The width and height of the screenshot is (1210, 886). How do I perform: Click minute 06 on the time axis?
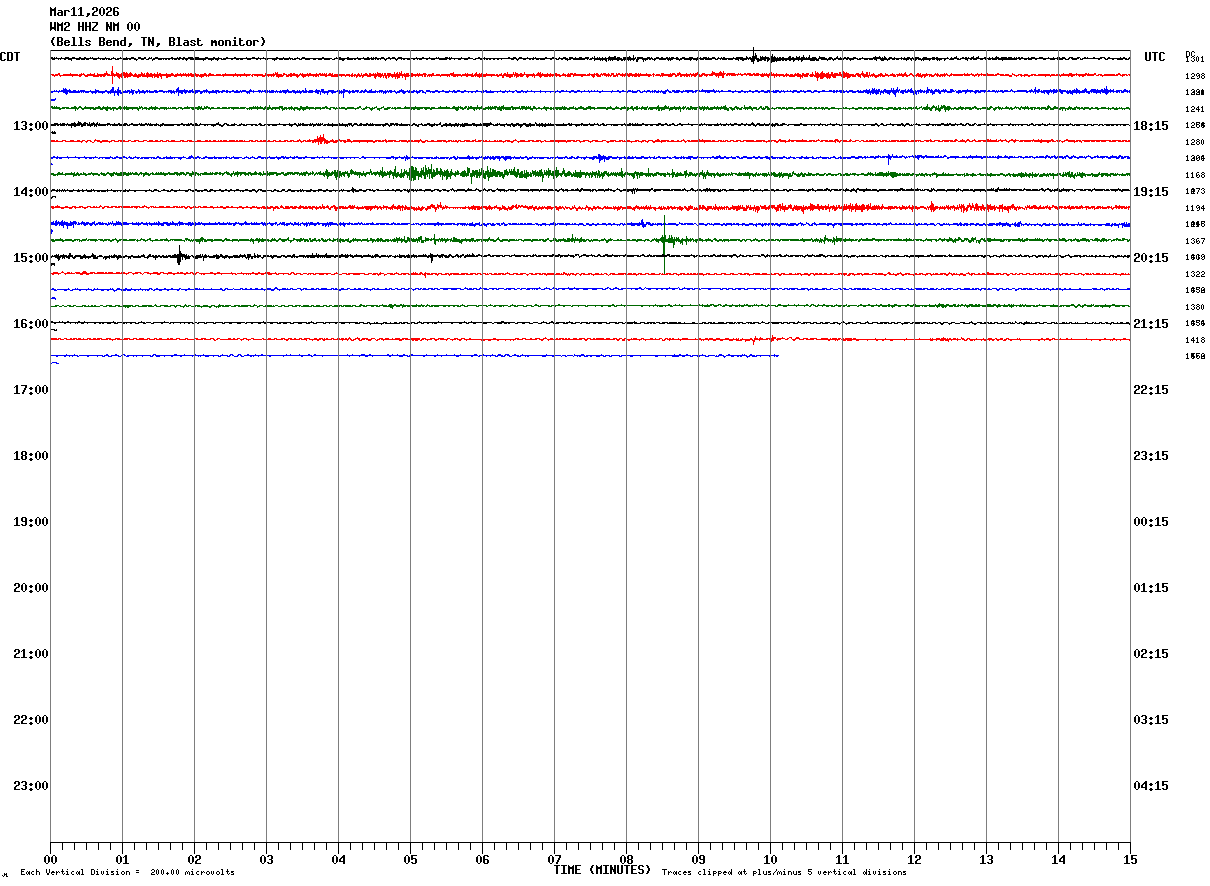tap(482, 860)
